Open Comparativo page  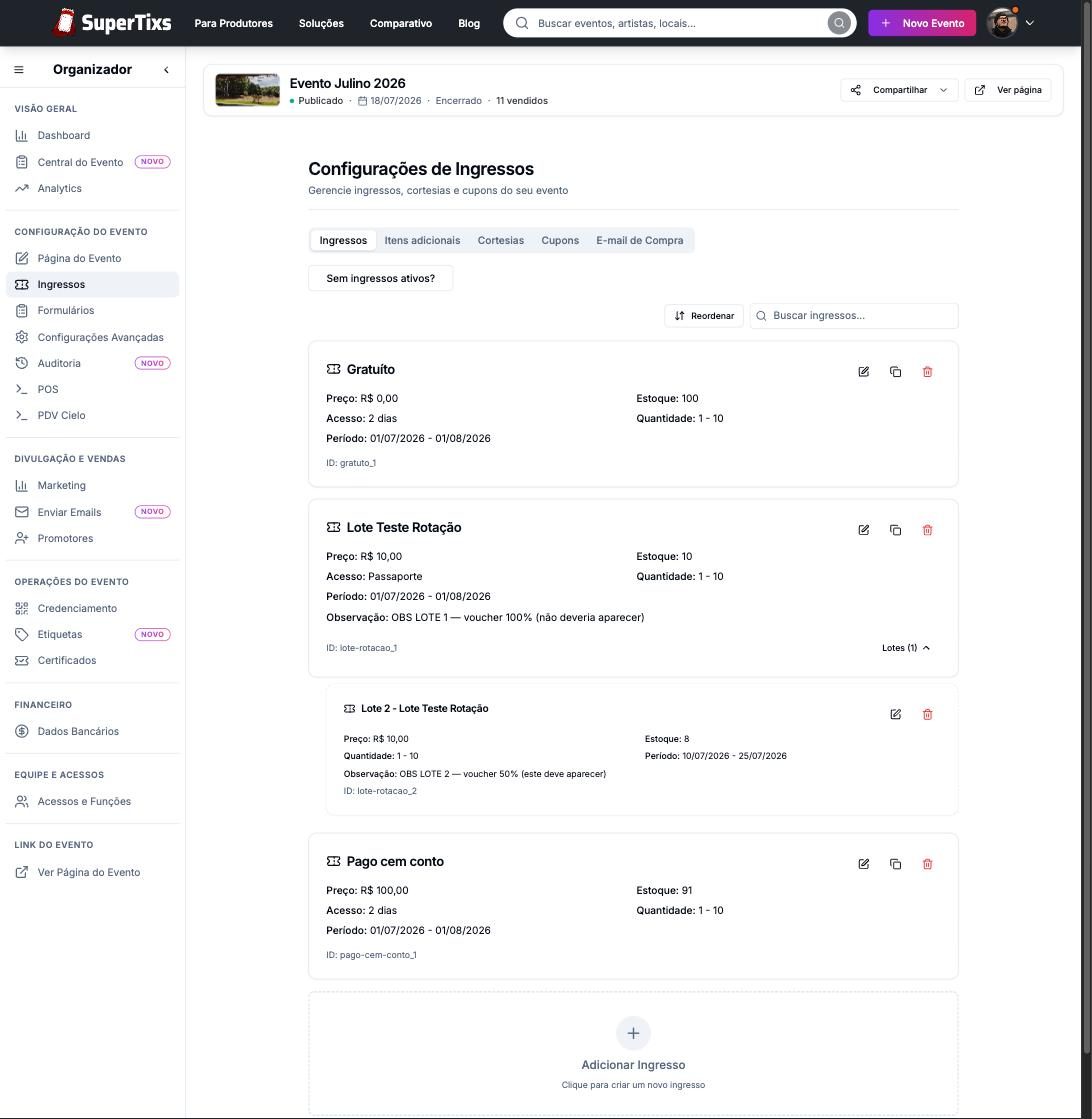click(401, 24)
